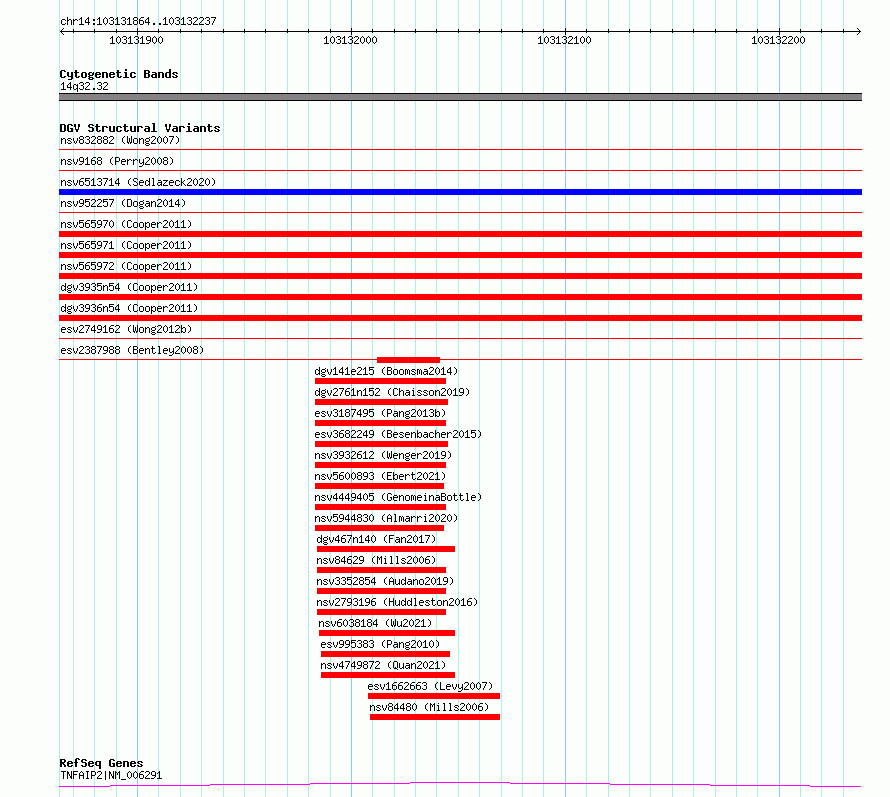890x797 pixels.
Task: Click the red bar under dgv467n140 (Fan2017)
Action: coord(386,549)
